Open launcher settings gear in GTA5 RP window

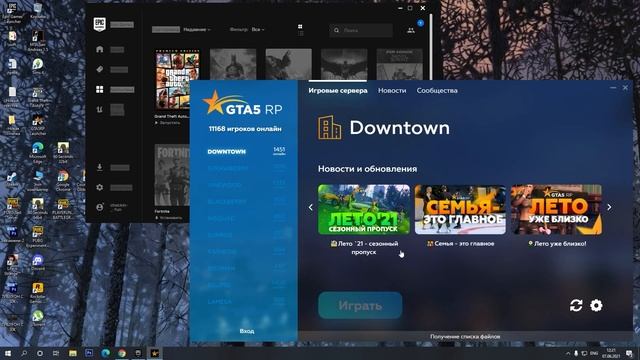point(596,305)
